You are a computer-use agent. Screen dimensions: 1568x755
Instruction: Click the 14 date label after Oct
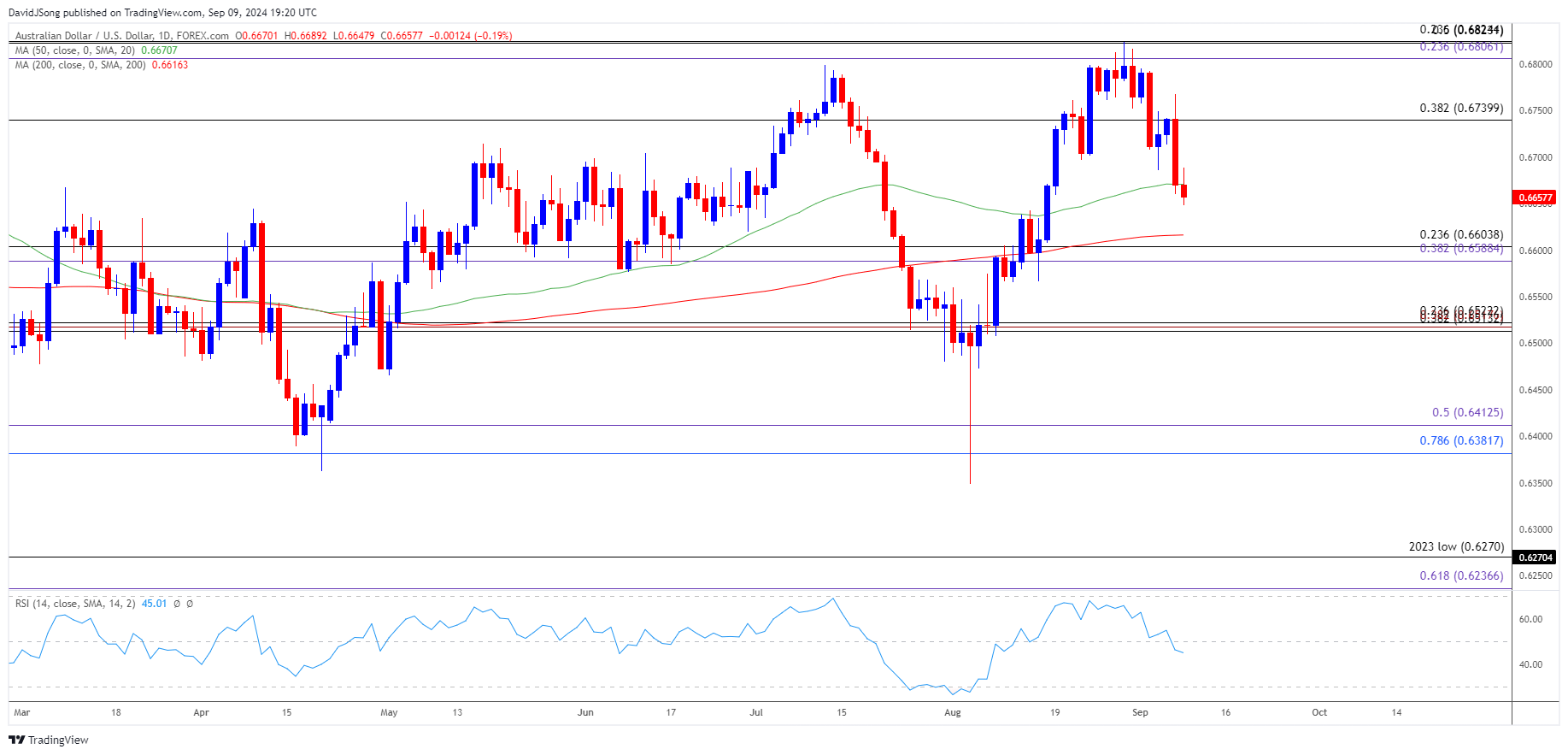click(x=1396, y=713)
